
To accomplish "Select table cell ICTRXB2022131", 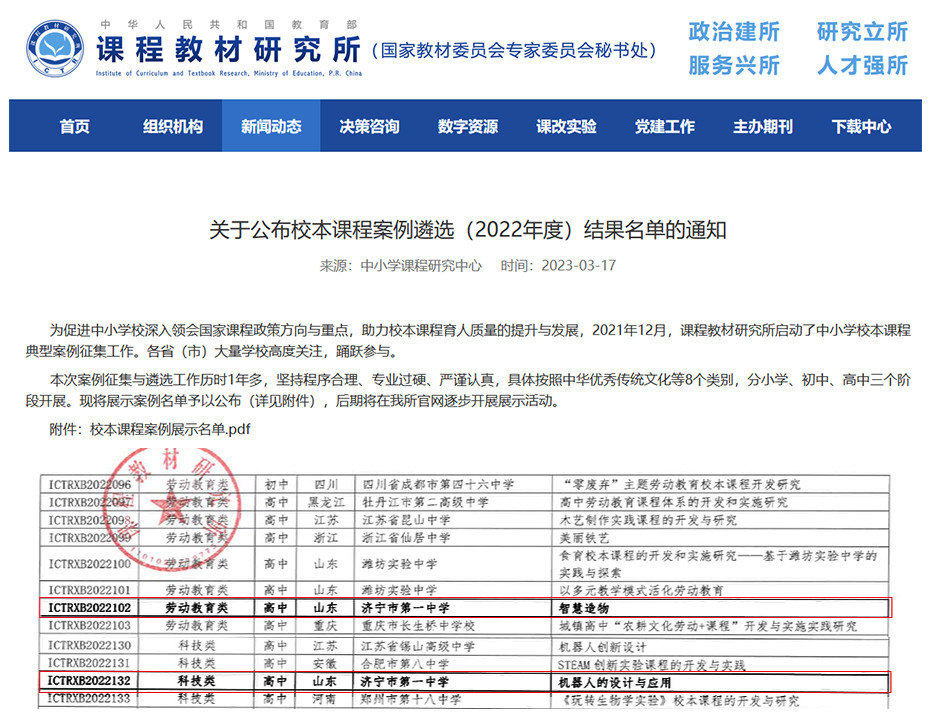I will pos(90,663).
